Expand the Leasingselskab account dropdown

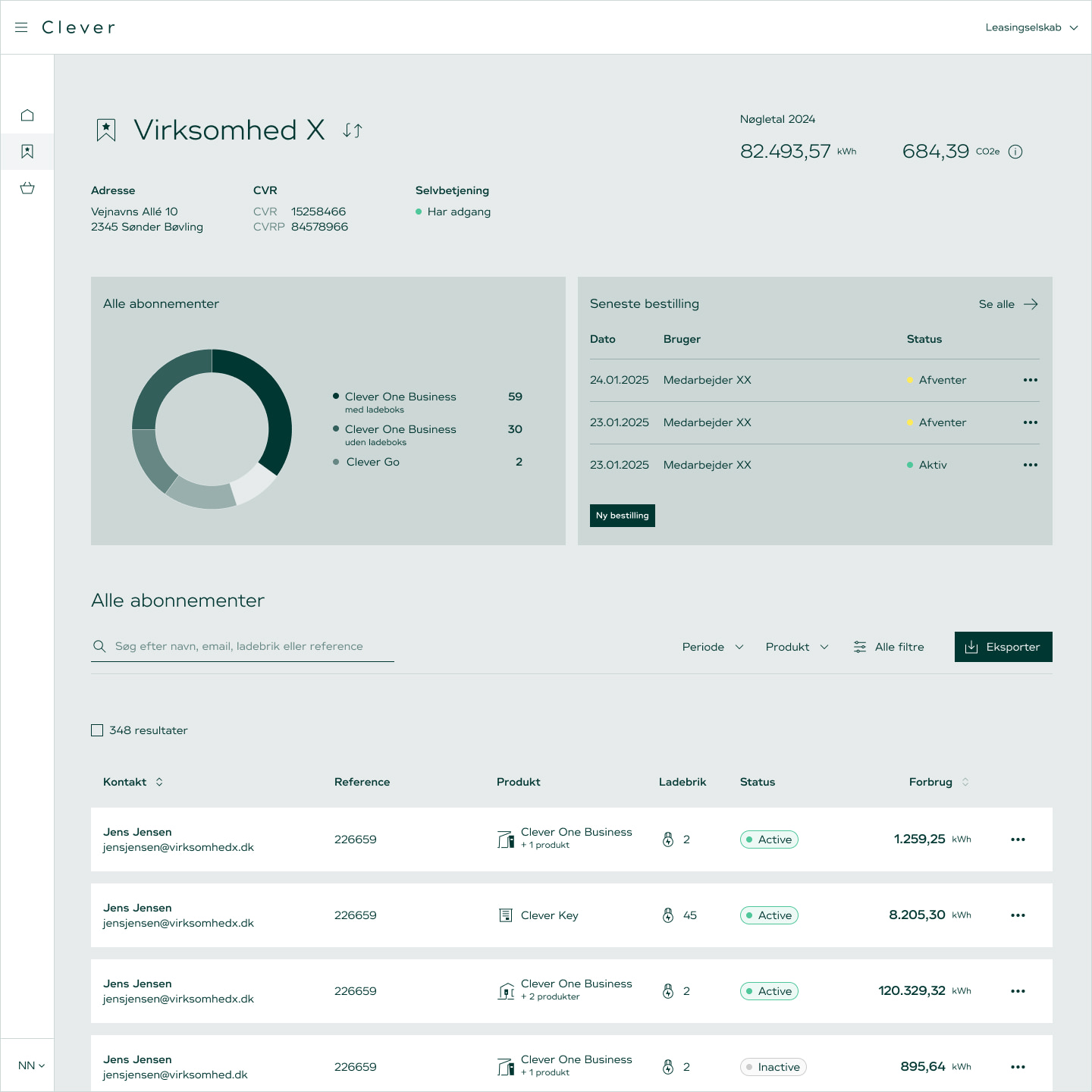point(1031,27)
